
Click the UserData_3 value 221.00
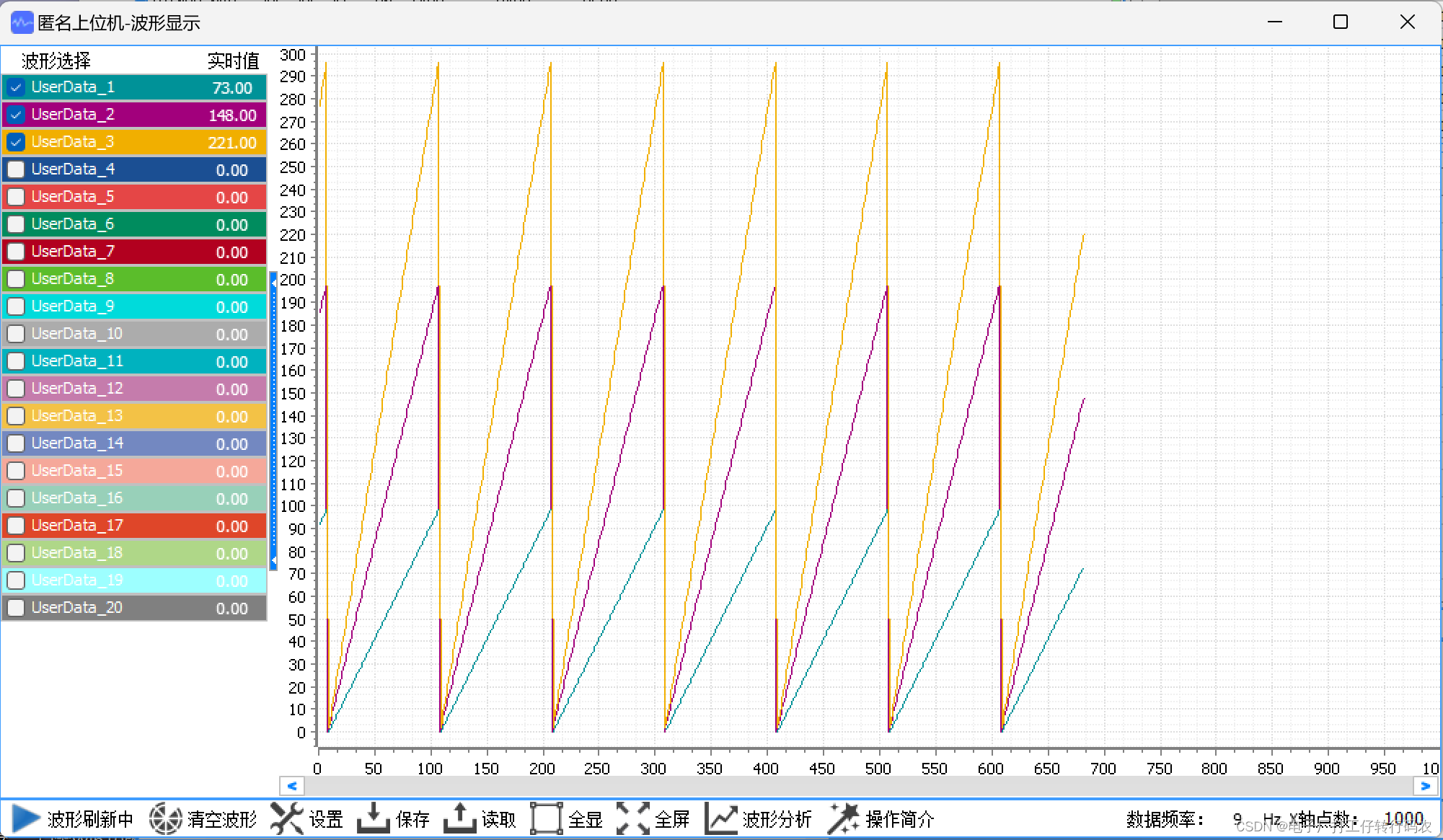(232, 143)
